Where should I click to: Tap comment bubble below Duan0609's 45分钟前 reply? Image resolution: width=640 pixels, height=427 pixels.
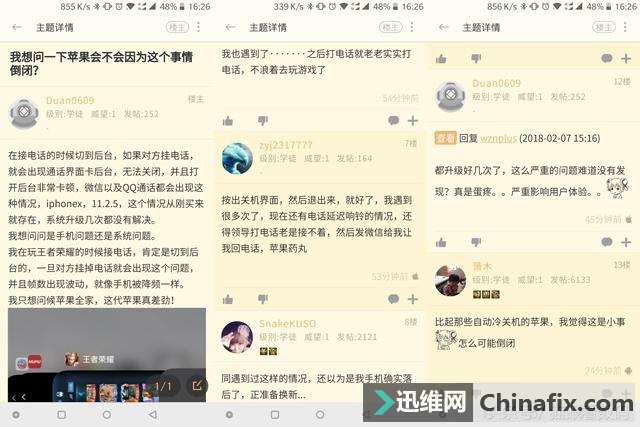click(607, 242)
